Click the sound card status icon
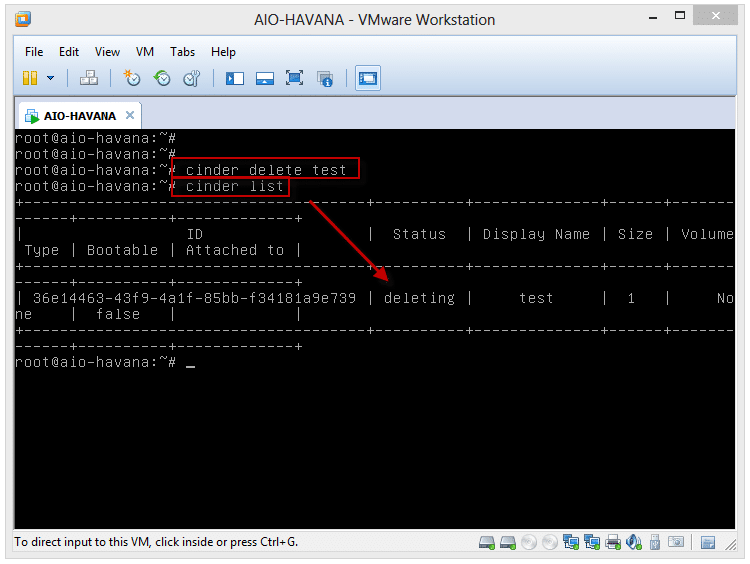Viewport: 750px width, 564px height. click(634, 543)
